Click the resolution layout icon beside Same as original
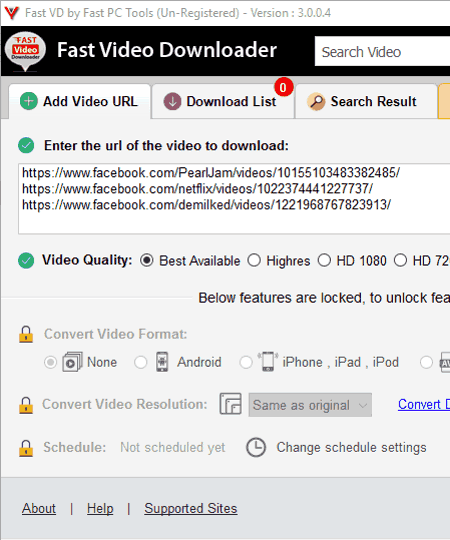The width and height of the screenshot is (450, 540). [x=230, y=404]
